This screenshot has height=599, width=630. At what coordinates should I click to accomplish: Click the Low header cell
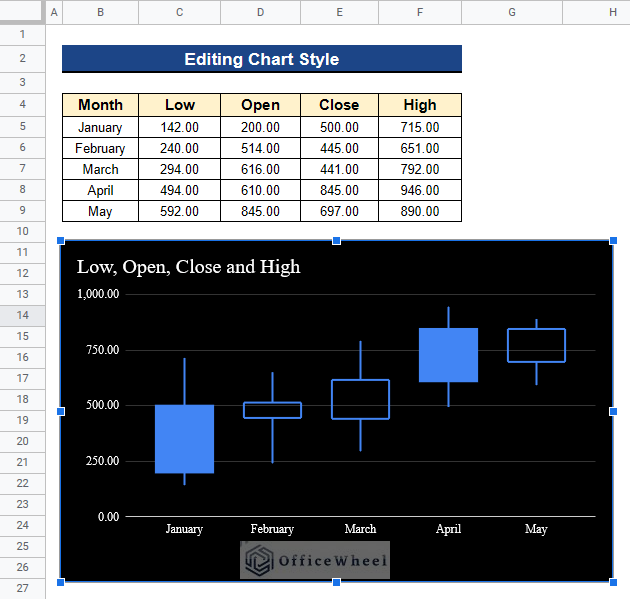pyautogui.click(x=180, y=105)
